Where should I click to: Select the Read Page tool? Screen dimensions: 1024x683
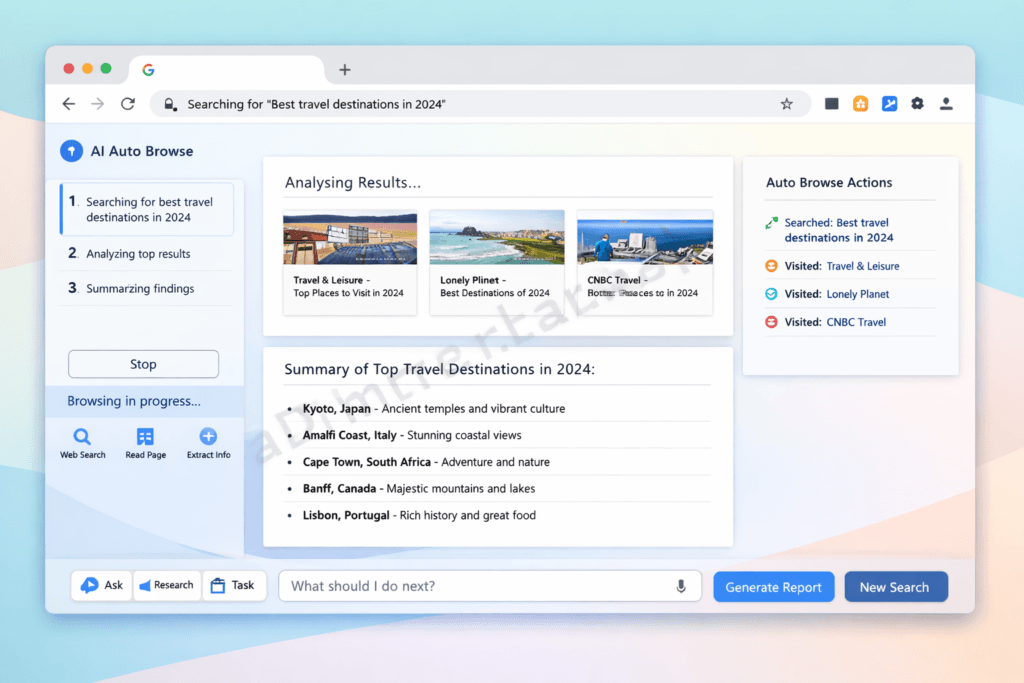(x=145, y=441)
